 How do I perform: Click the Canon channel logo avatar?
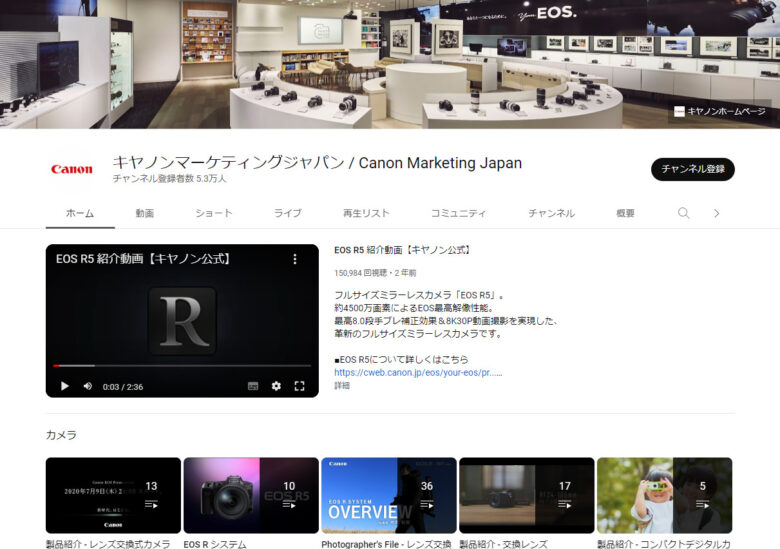point(72,170)
